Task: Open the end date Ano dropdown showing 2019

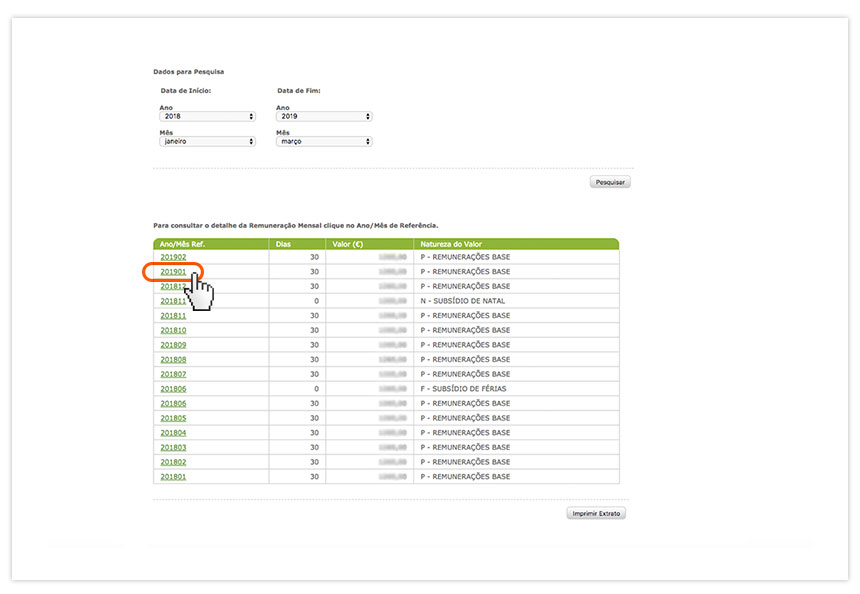Action: [x=324, y=116]
